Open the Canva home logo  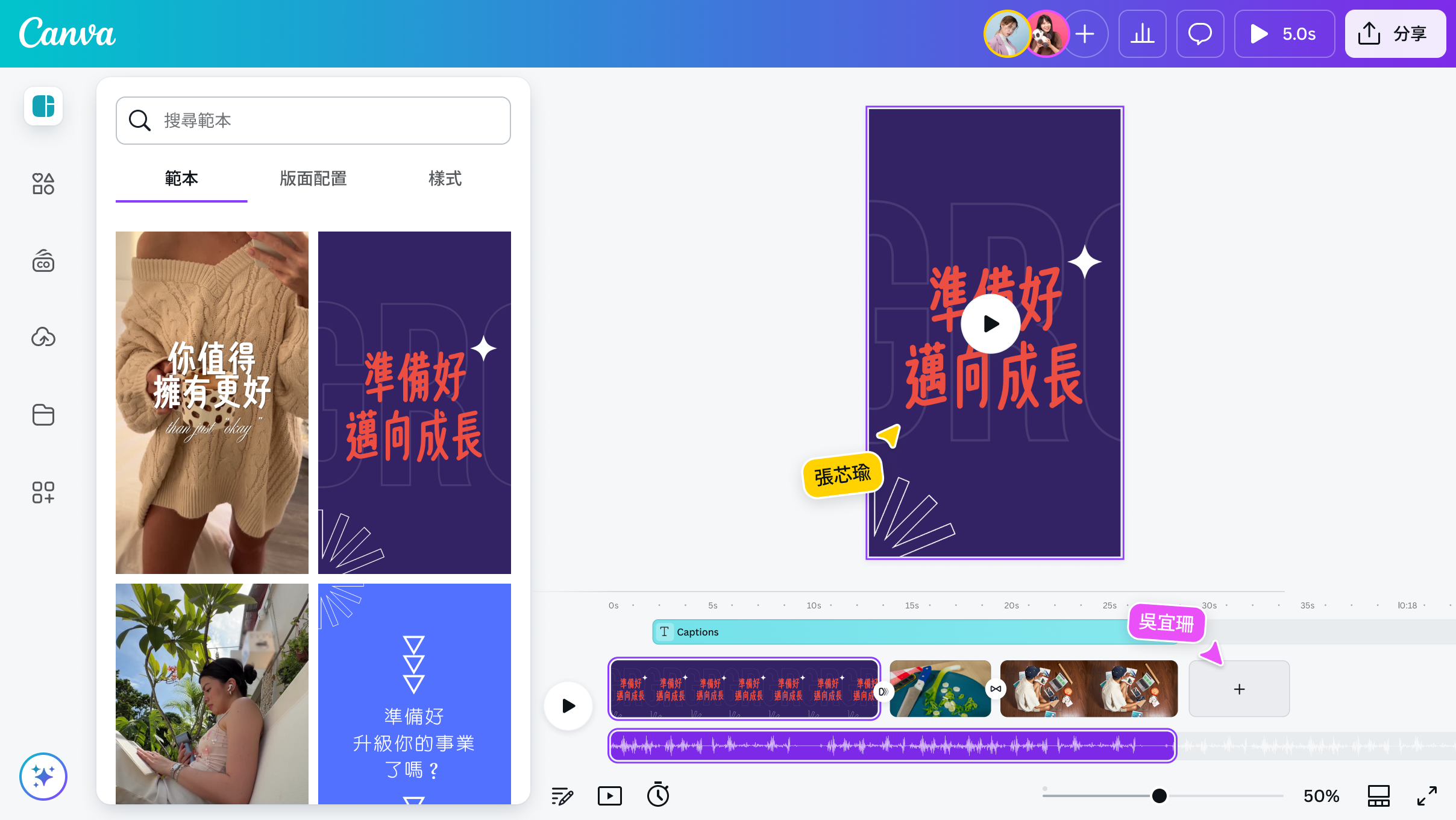pos(67,33)
